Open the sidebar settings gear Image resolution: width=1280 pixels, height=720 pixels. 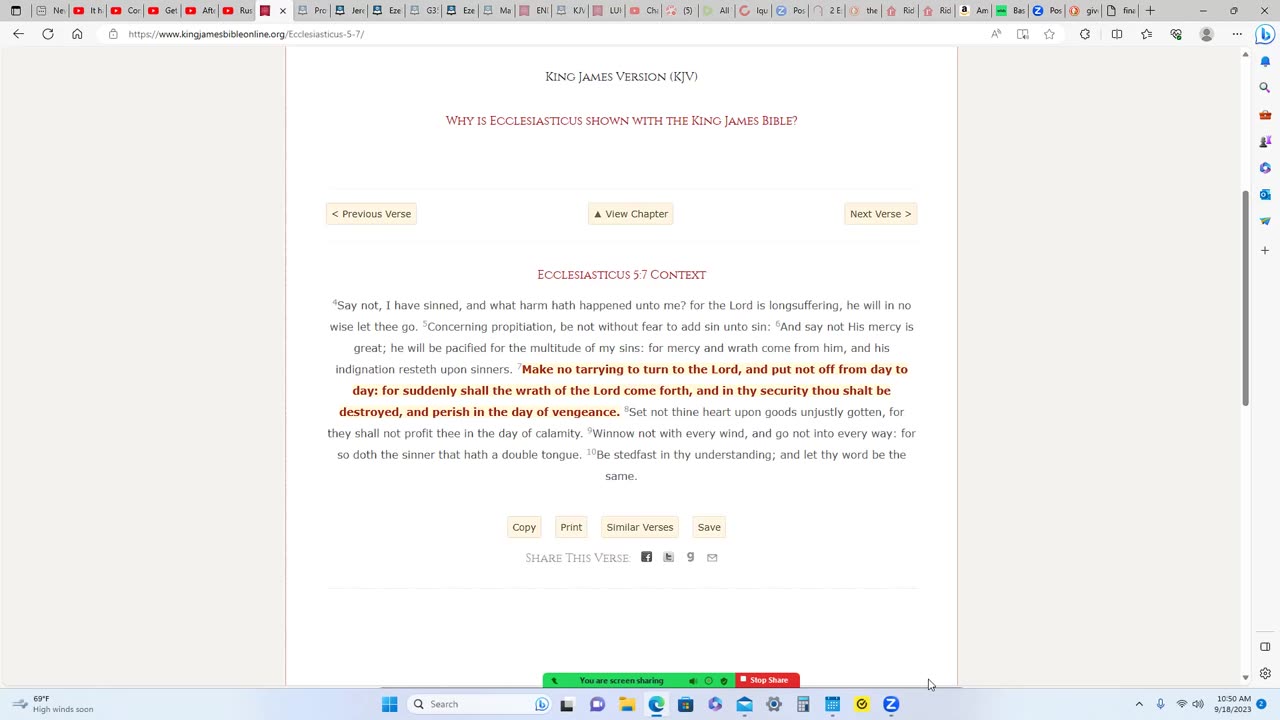click(1265, 673)
